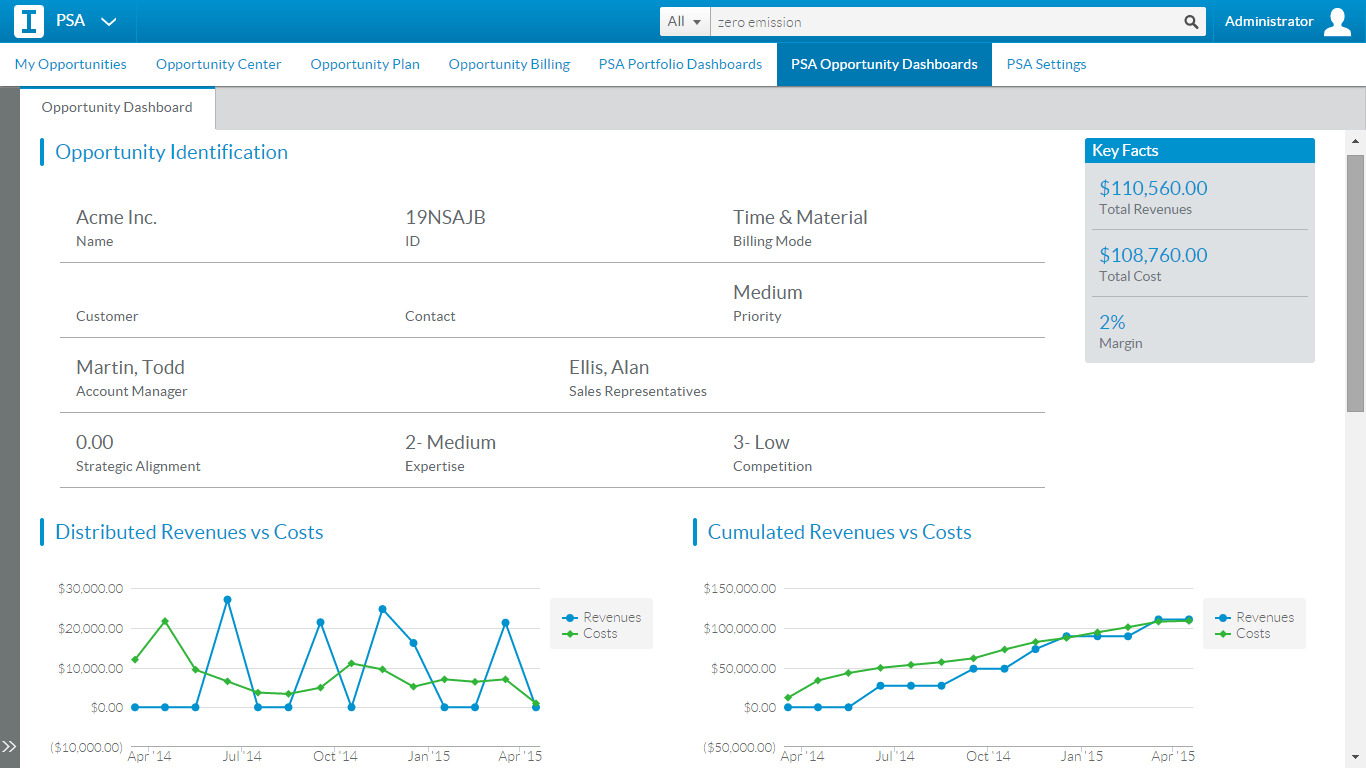The width and height of the screenshot is (1366, 768).
Task: Click the vertical scrollbar thumb
Action: click(1355, 282)
